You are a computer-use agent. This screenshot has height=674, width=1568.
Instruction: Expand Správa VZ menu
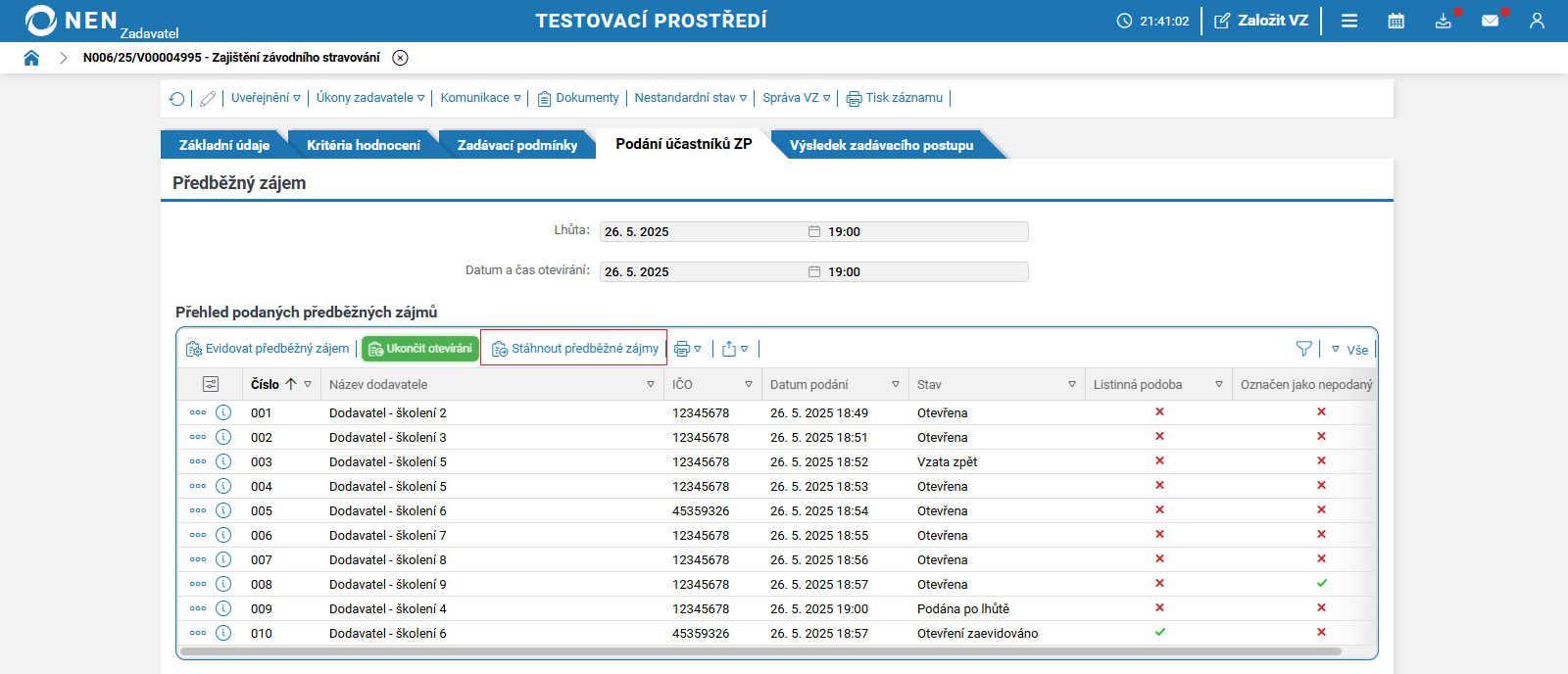pos(797,98)
